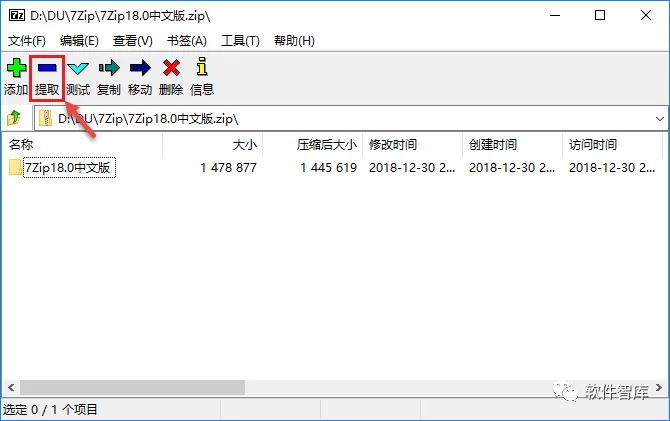Click the folder icon of 7Zip18.0中文版
This screenshot has height=421, width=670.
[x=15, y=167]
